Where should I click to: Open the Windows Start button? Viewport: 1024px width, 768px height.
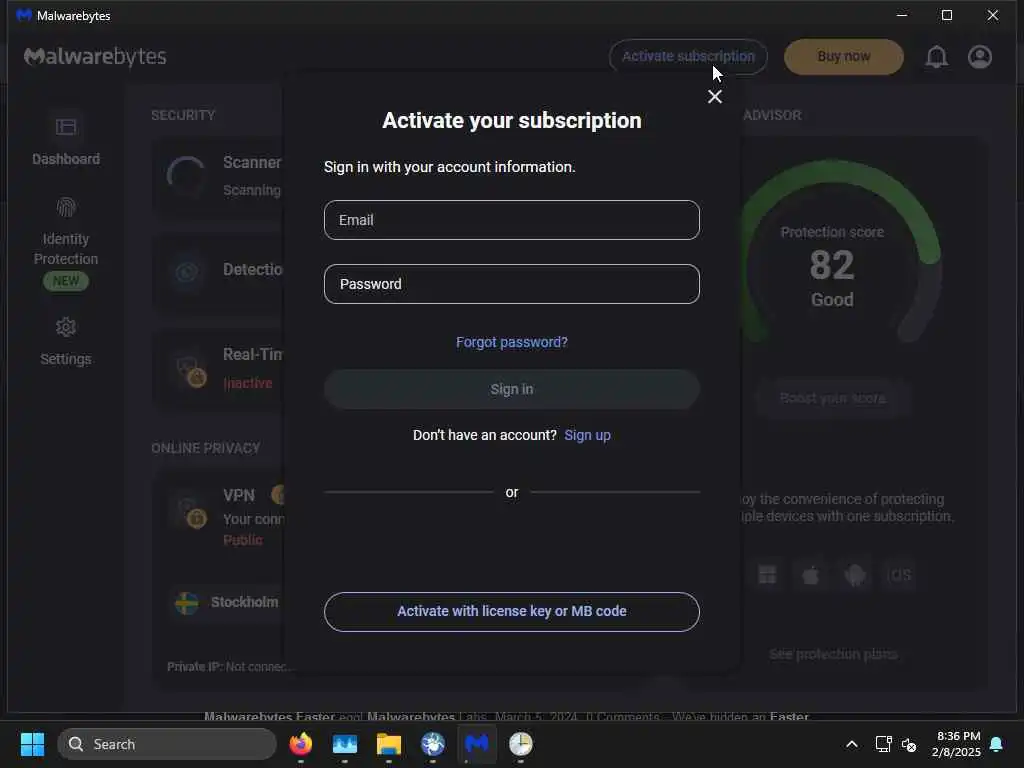pyautogui.click(x=33, y=744)
